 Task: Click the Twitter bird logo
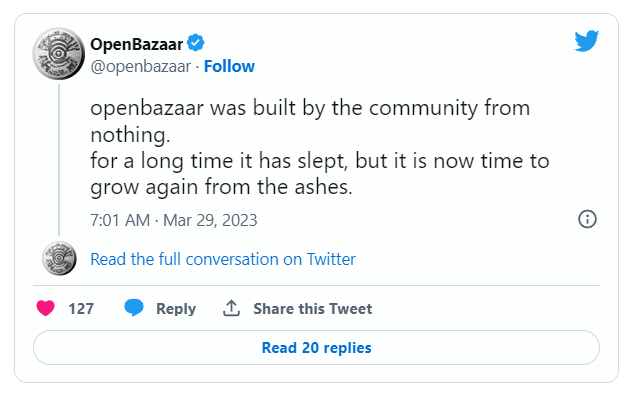587,41
